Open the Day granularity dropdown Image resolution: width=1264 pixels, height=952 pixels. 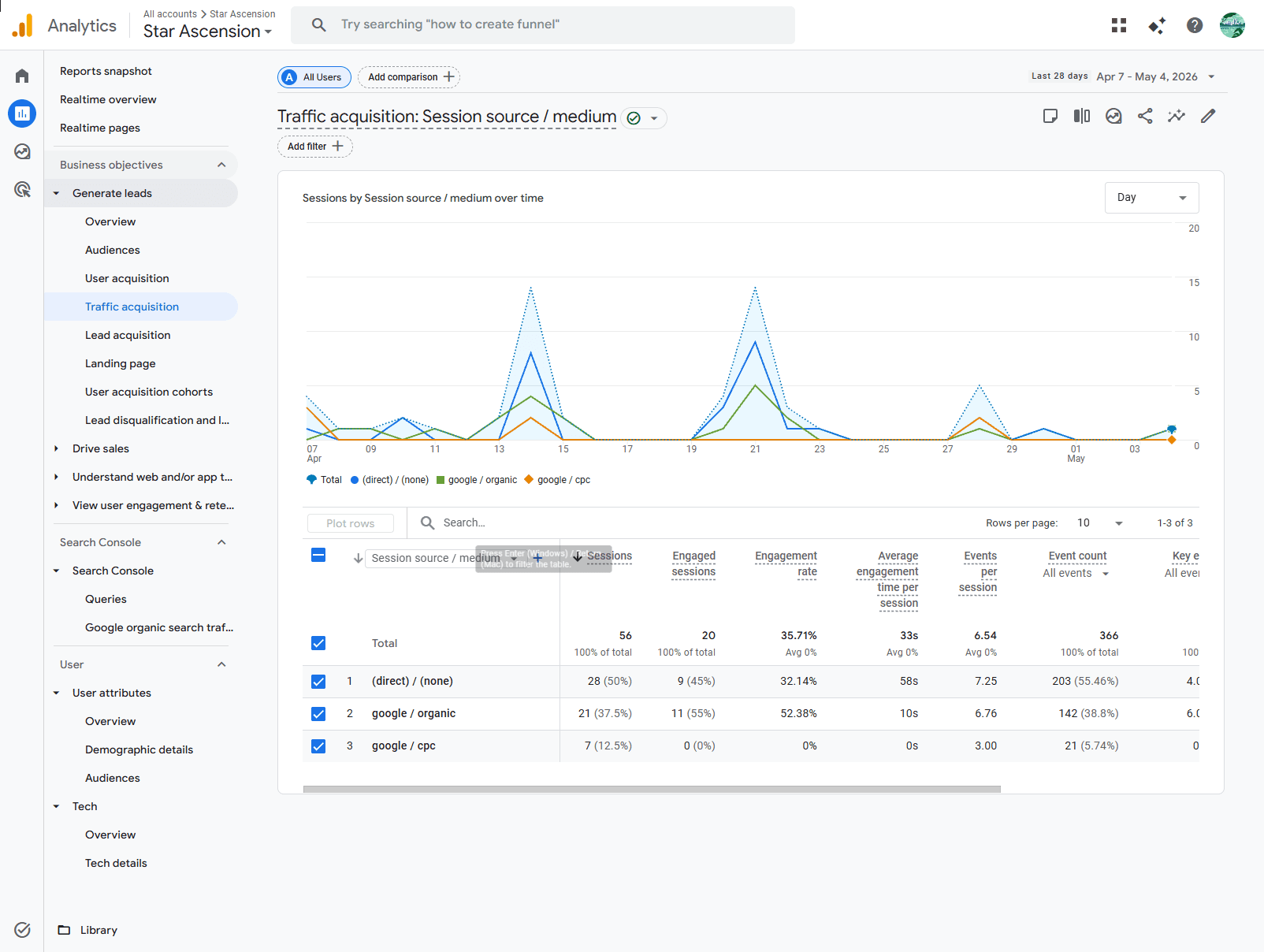pyautogui.click(x=1152, y=198)
